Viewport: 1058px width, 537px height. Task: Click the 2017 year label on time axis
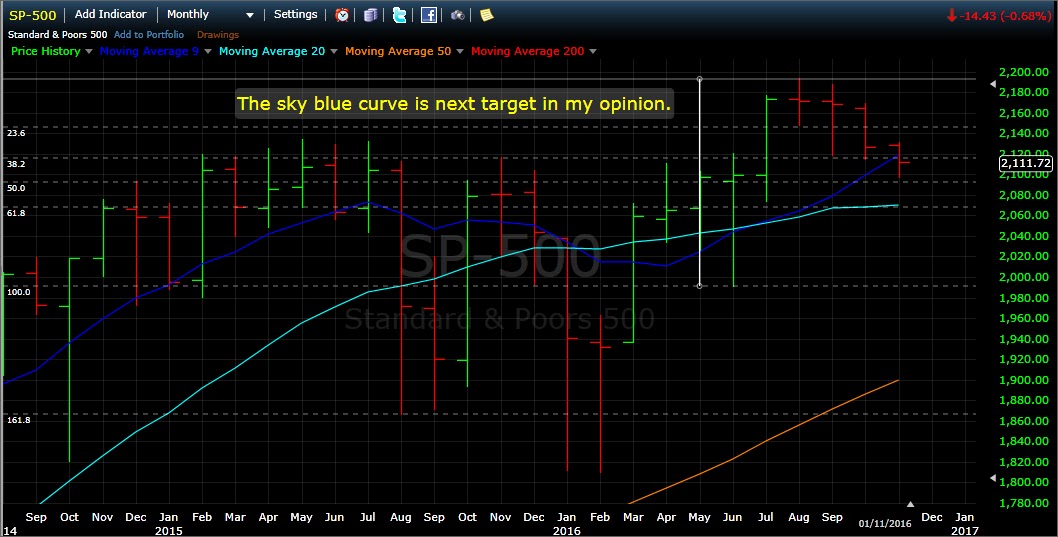(x=965, y=530)
